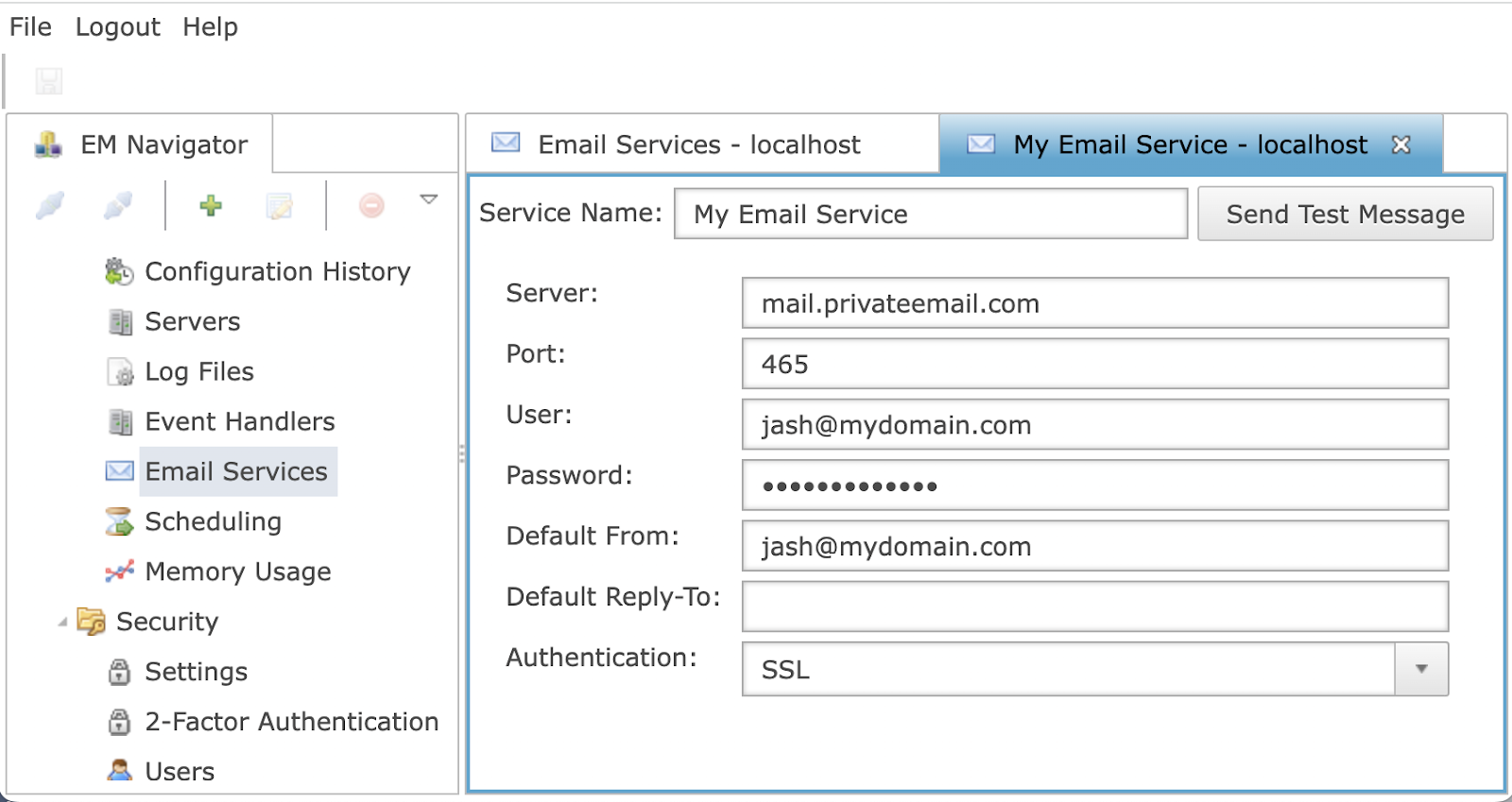This screenshot has width=1512, height=802.
Task: Switch to Email Services - localhost tab
Action: click(702, 144)
